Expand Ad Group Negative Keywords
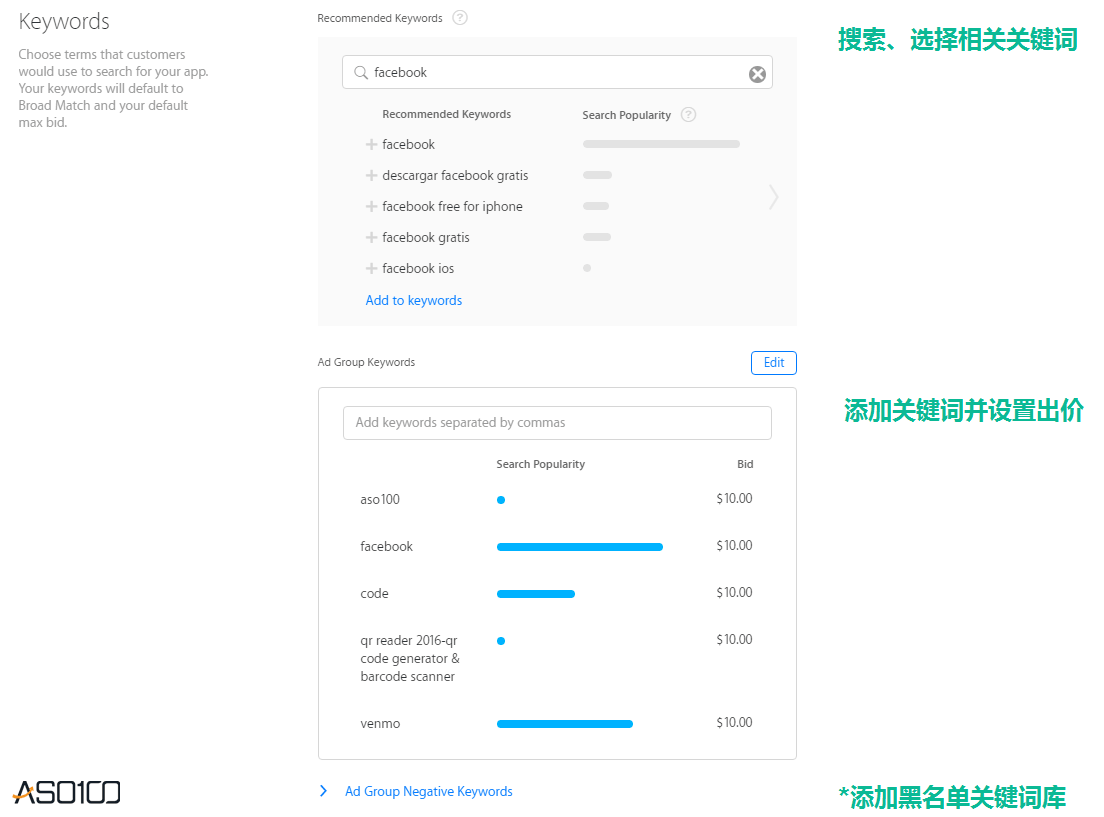This screenshot has width=1104, height=817. click(x=323, y=791)
